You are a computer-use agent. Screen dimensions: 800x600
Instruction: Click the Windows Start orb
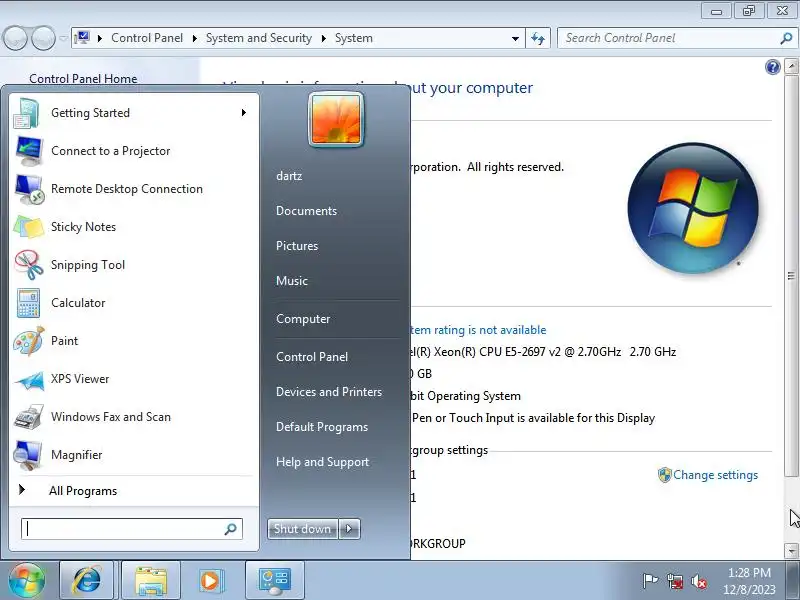[x=27, y=580]
